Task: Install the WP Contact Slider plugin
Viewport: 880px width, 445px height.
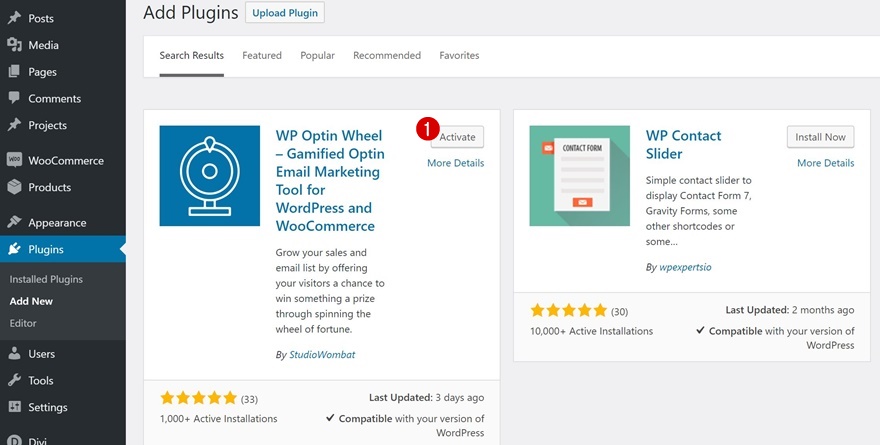Action: click(820, 137)
